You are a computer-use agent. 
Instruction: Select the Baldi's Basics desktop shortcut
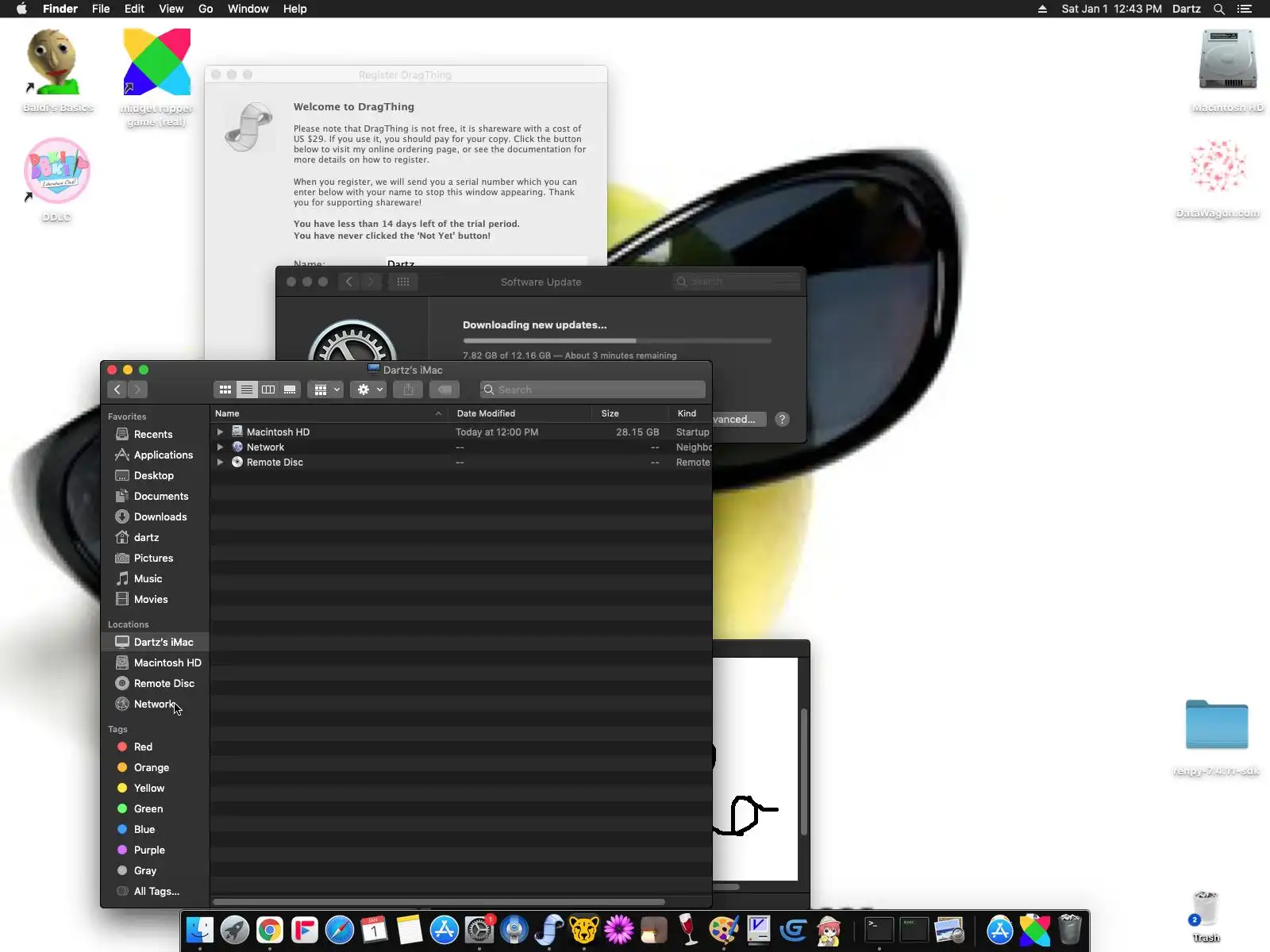pyautogui.click(x=57, y=71)
